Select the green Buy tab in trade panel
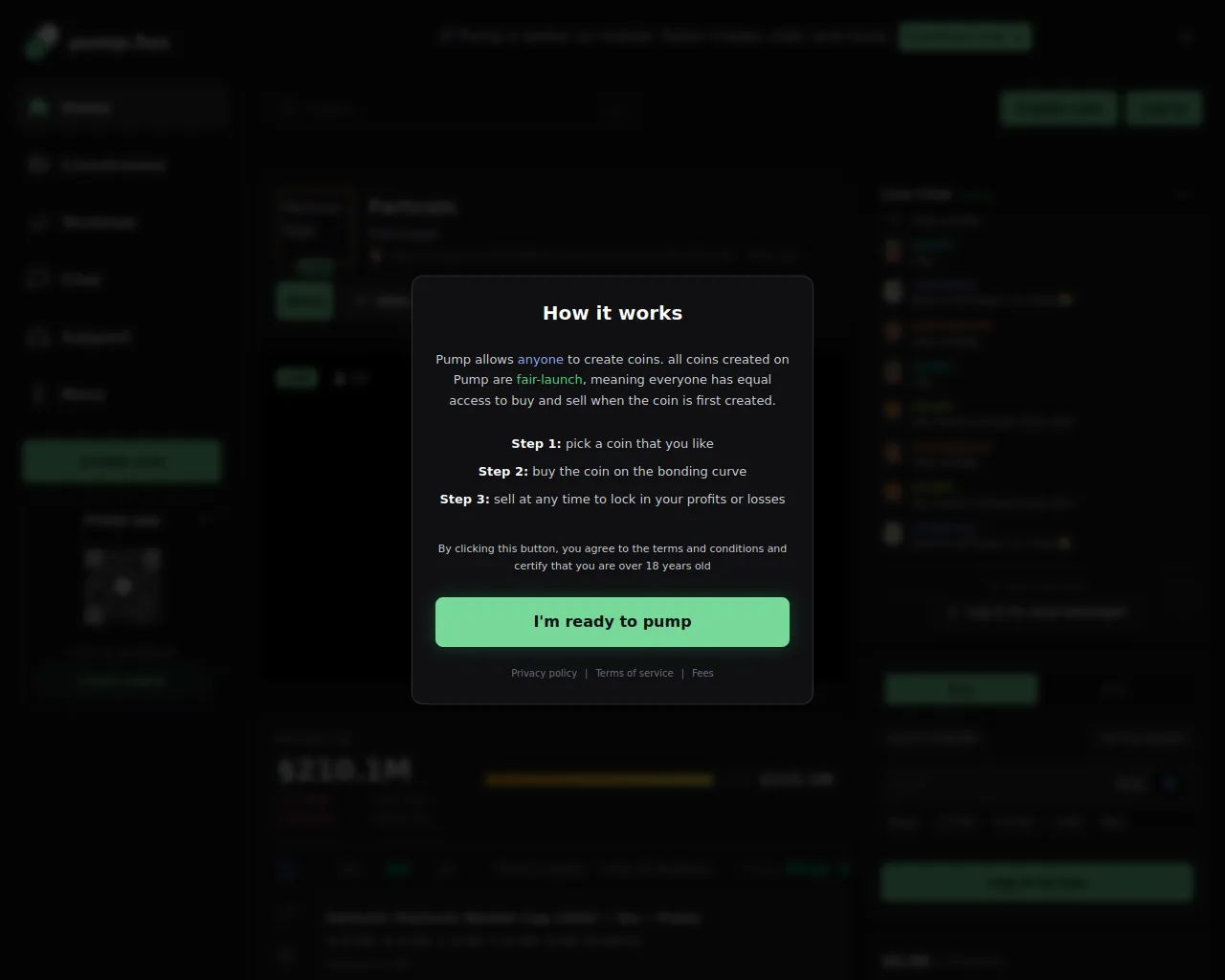This screenshot has width=1225, height=980. [x=961, y=689]
